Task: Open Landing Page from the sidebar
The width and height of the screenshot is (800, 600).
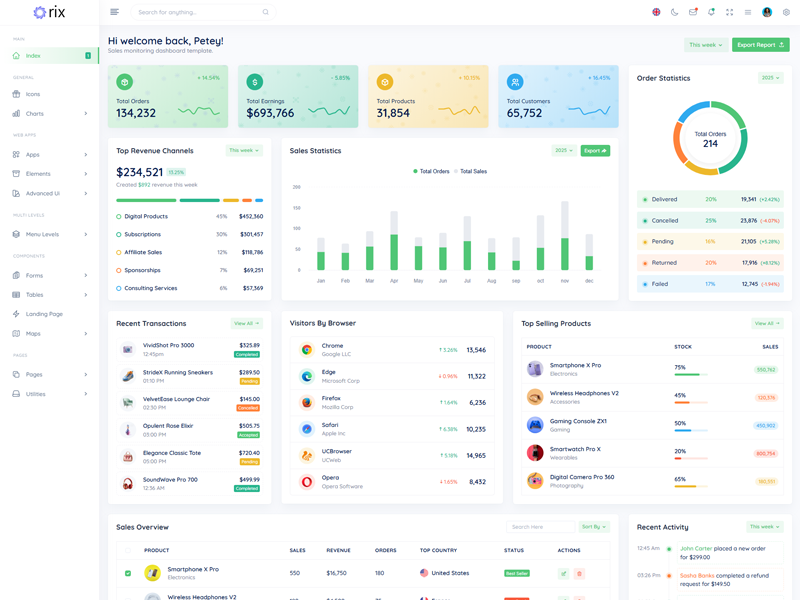Action: [44, 314]
